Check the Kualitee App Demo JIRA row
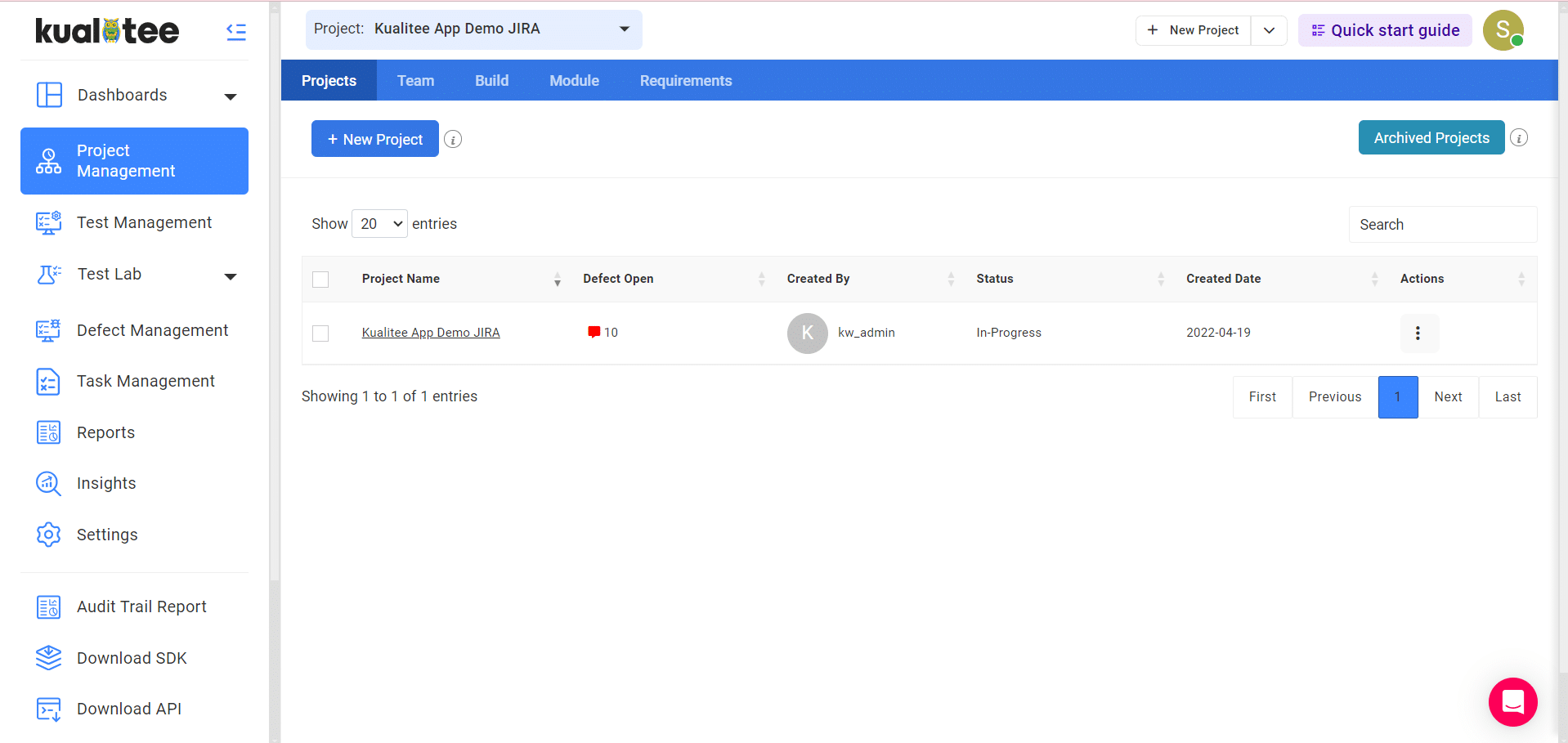Screen dimensions: 1568x743 320,333
